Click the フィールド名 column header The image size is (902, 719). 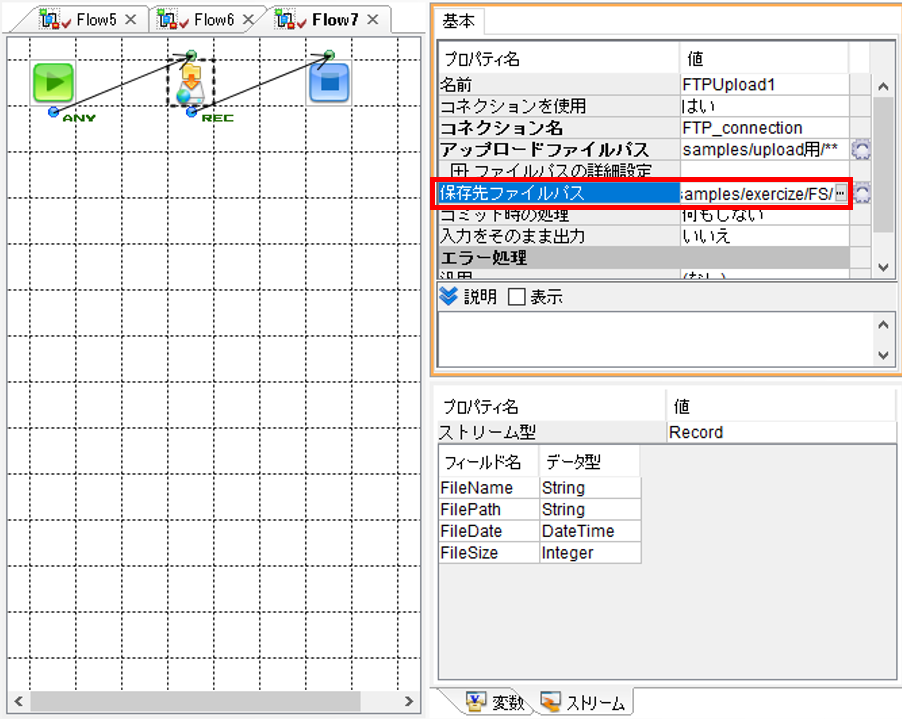coord(489,462)
